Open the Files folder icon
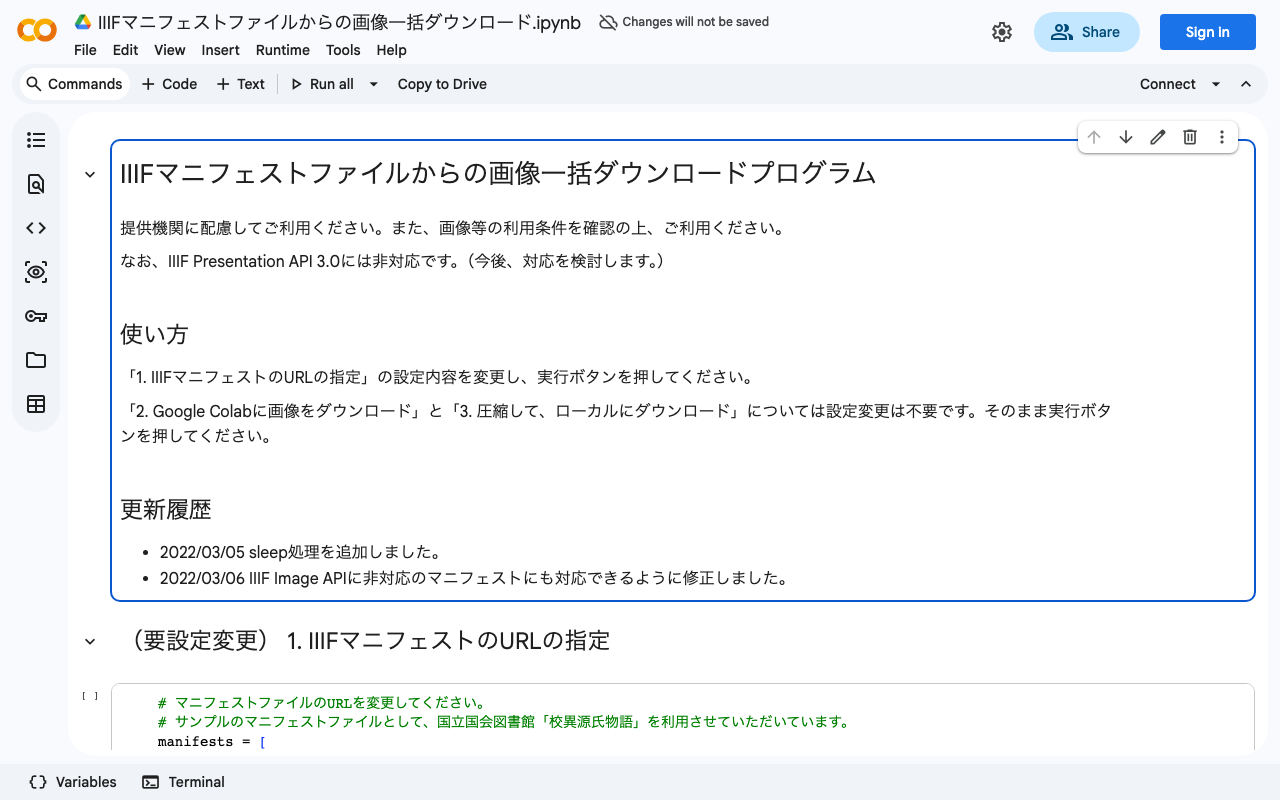 tap(36, 360)
